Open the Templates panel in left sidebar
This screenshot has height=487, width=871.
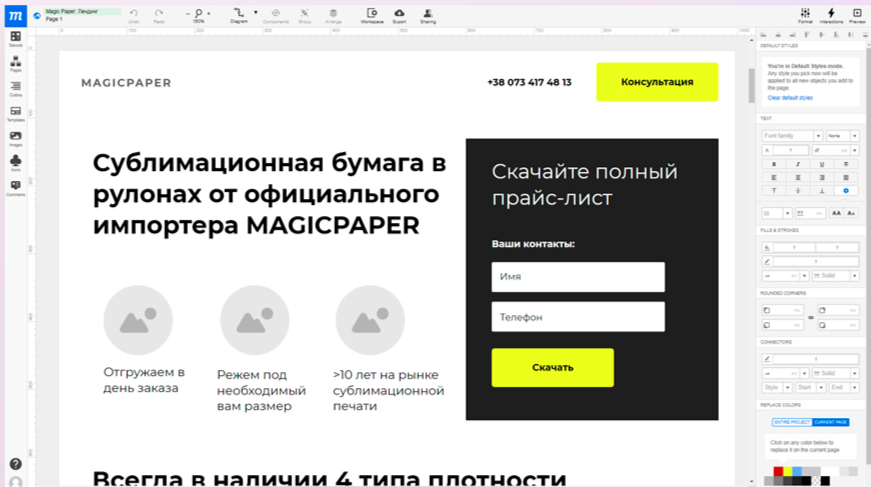[x=15, y=113]
